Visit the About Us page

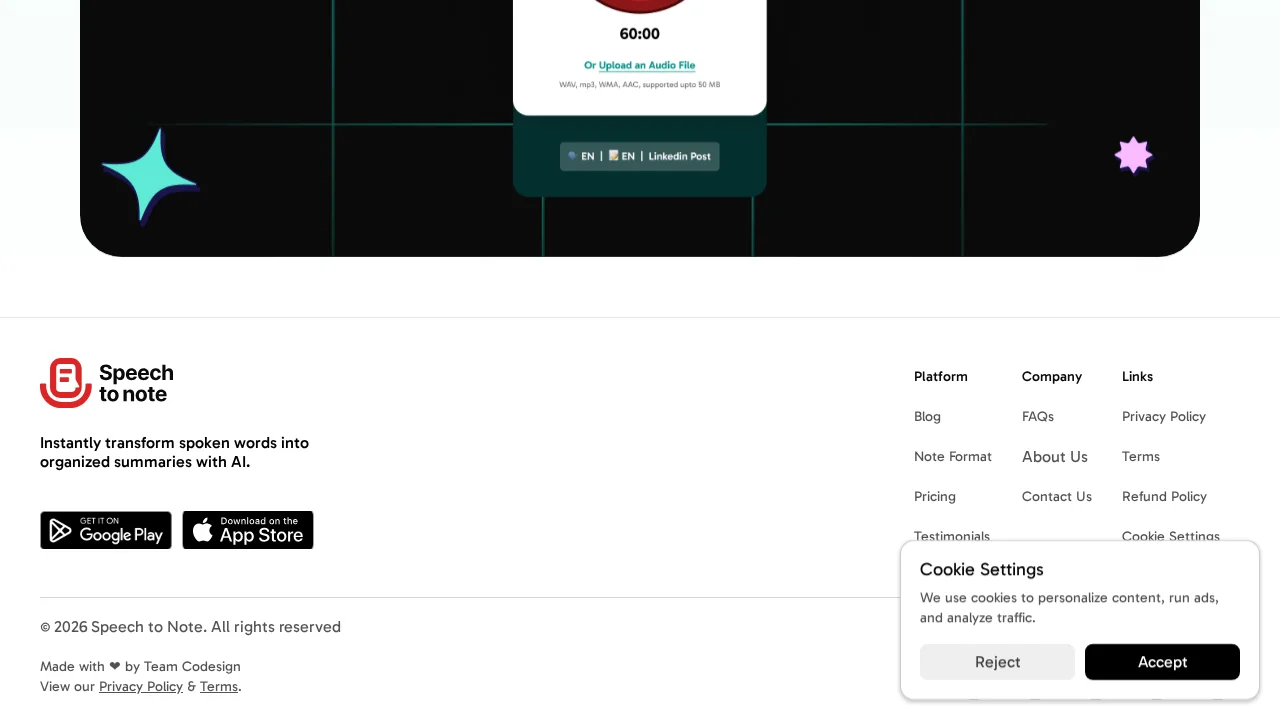point(1054,457)
